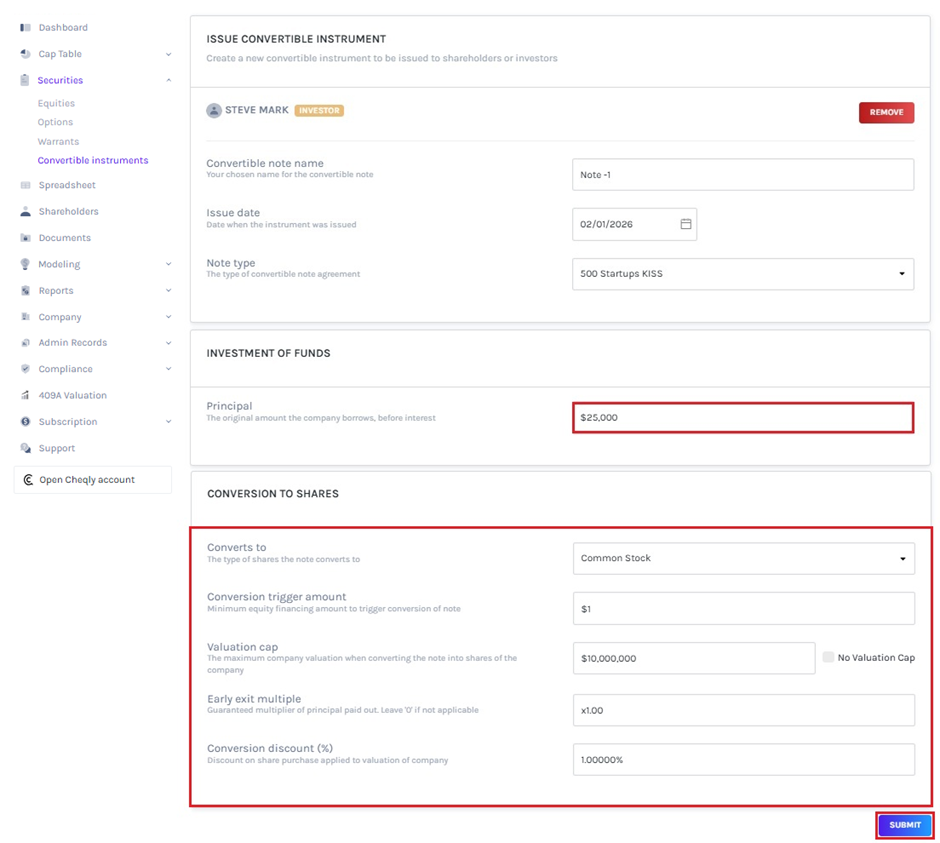The height and width of the screenshot is (843, 940).
Task: Click the Principal amount input field
Action: [742, 417]
